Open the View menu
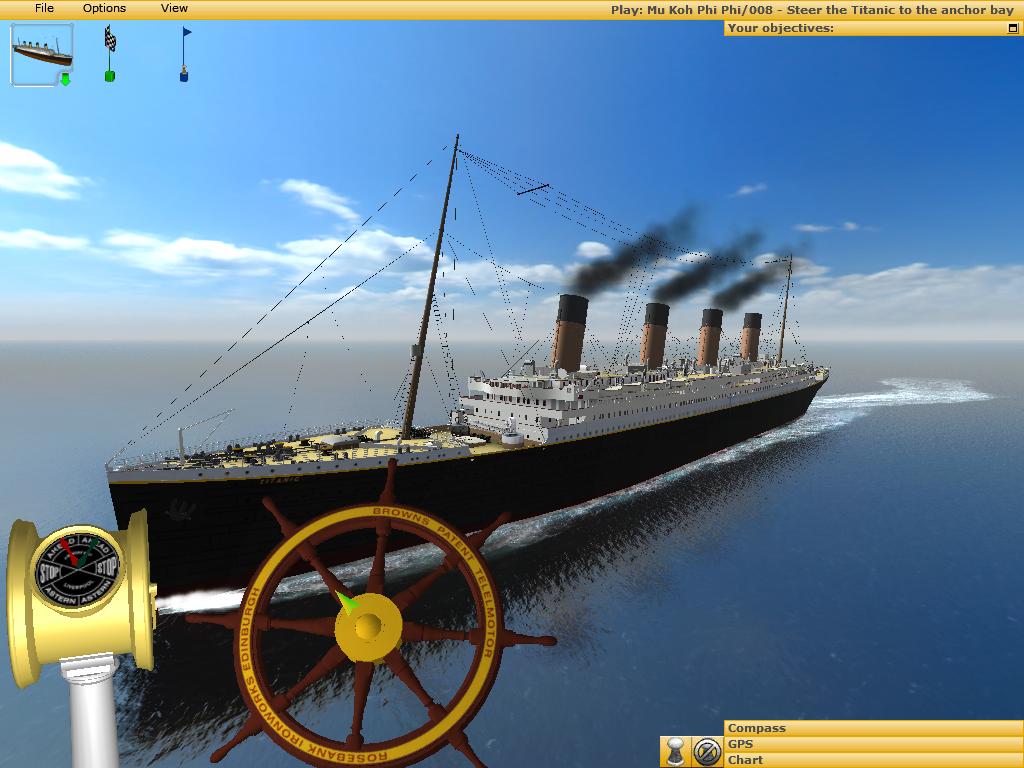Viewport: 1024px width, 768px height. click(x=174, y=8)
